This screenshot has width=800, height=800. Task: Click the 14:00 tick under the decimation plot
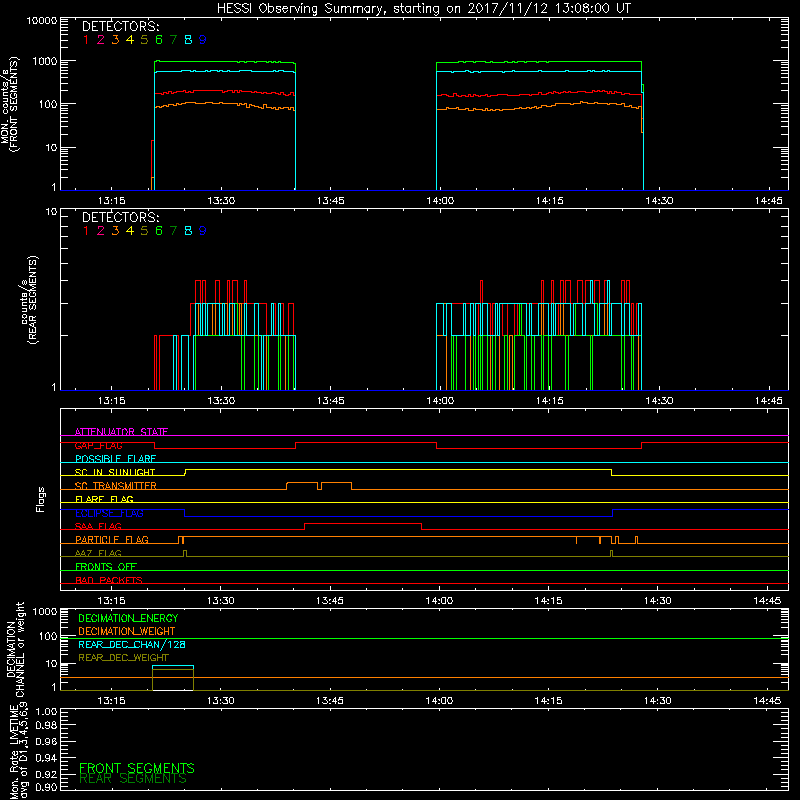tap(439, 701)
